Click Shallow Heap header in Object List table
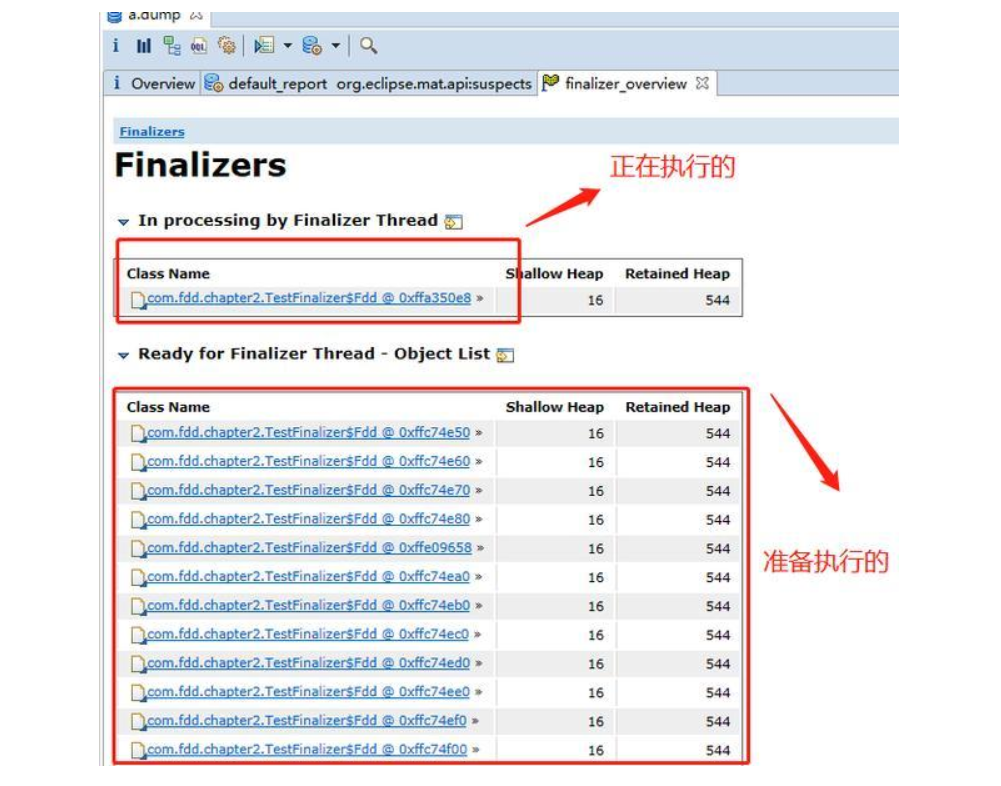The width and height of the screenshot is (1001, 786). [554, 407]
